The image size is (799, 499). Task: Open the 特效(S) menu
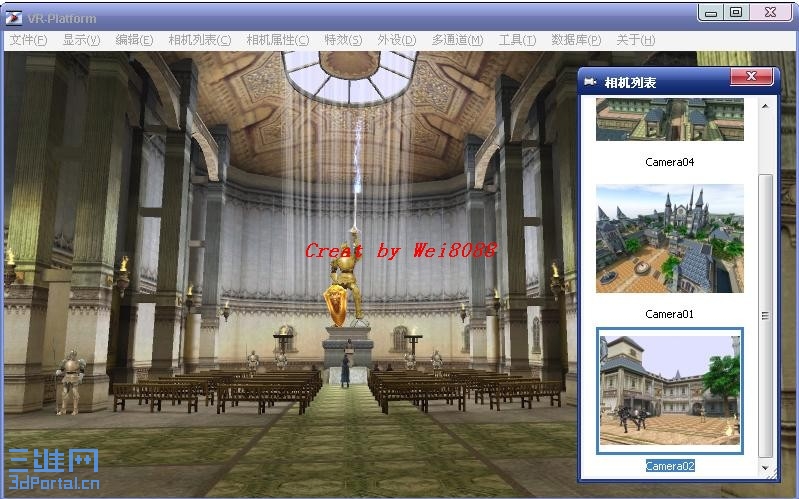[343, 40]
